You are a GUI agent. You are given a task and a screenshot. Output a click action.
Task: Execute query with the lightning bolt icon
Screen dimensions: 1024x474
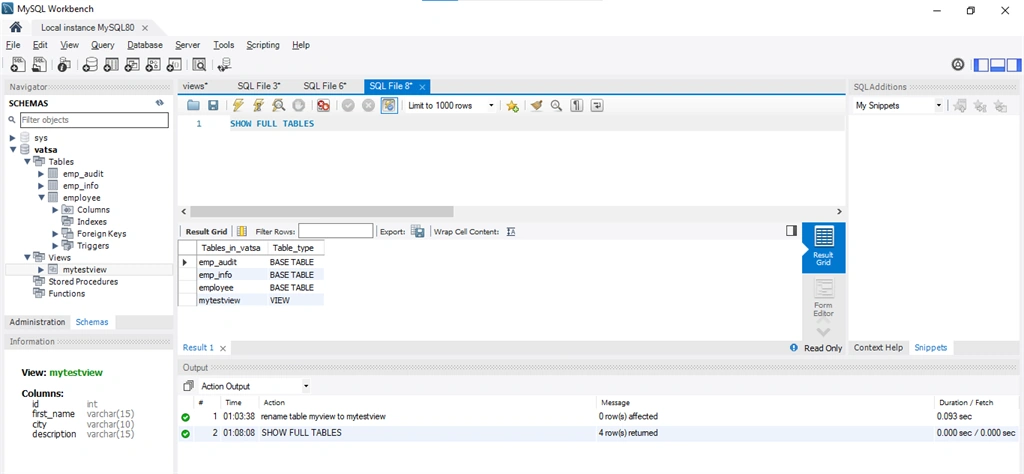click(x=238, y=105)
